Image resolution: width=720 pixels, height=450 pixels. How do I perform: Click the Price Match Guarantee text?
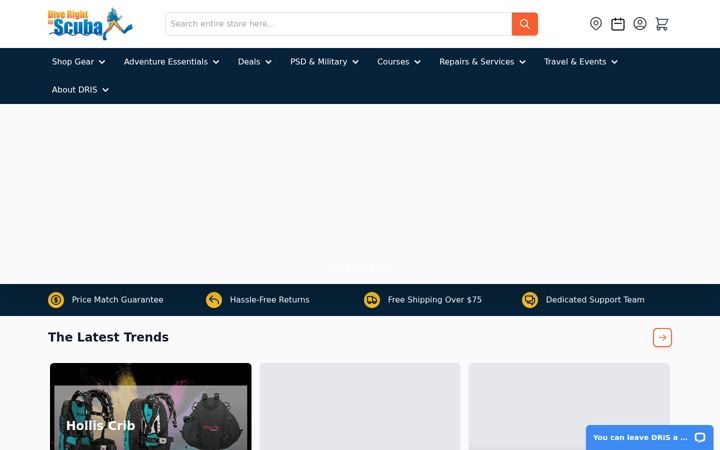coord(118,300)
